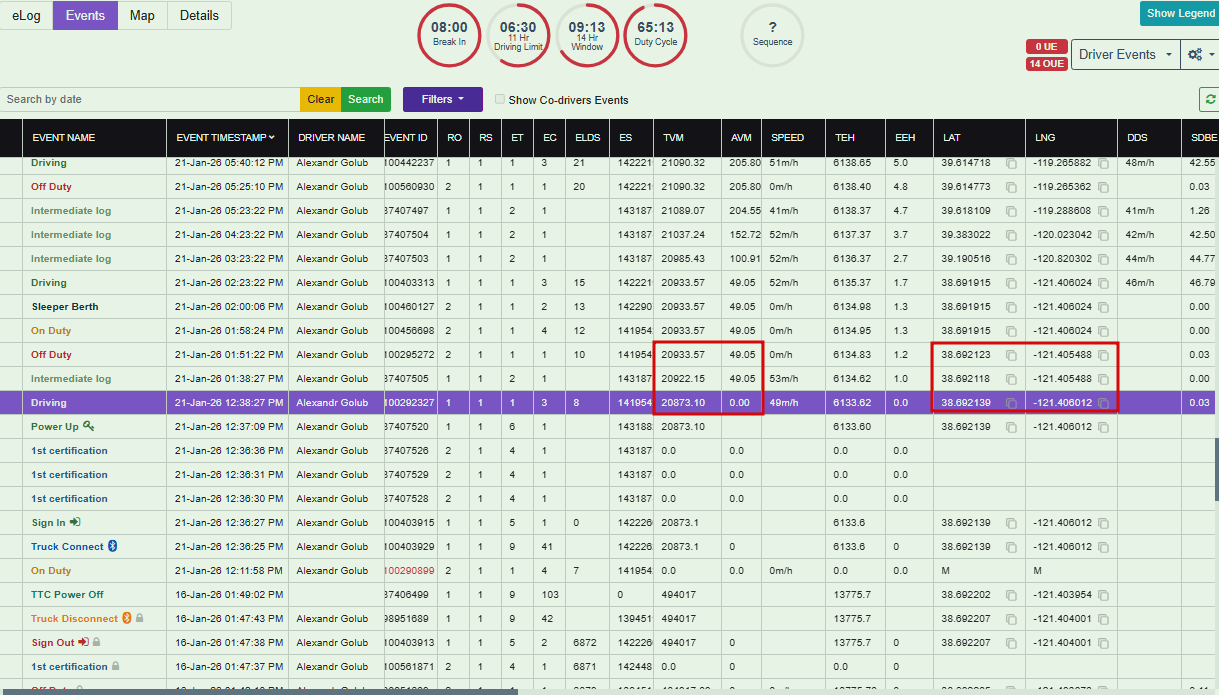This screenshot has width=1219, height=695.
Task: Sort by EVENT TIMESTAMP column chevron
Action: tap(271, 137)
